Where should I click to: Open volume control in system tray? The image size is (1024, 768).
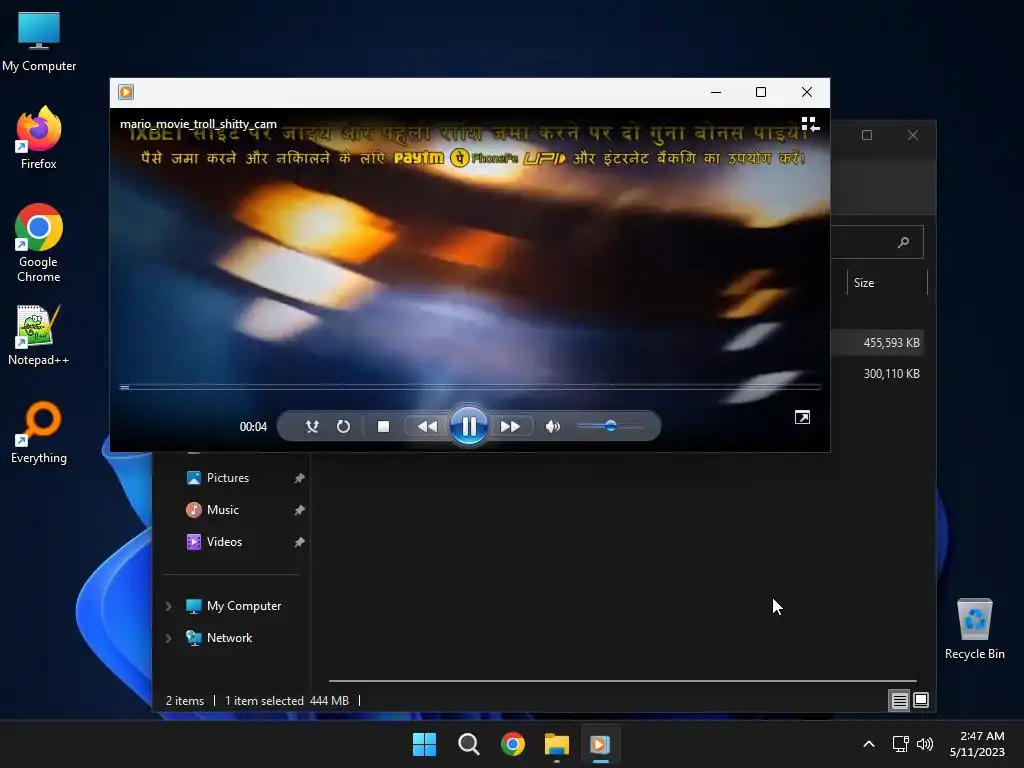click(925, 744)
